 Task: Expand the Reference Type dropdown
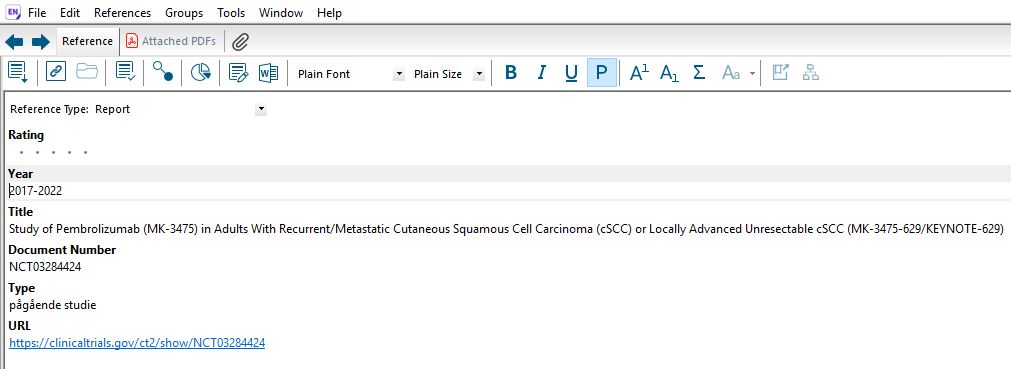[261, 110]
